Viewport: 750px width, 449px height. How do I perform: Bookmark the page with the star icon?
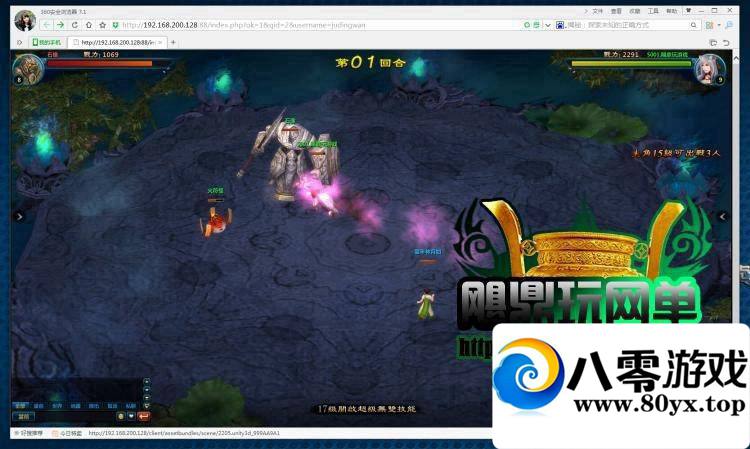click(102, 25)
